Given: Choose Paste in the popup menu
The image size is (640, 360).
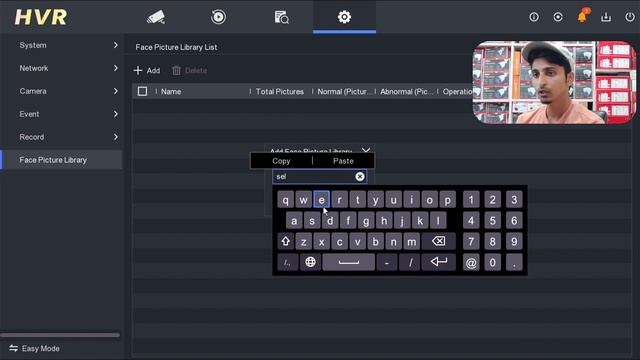Looking at the screenshot, I should click(343, 161).
